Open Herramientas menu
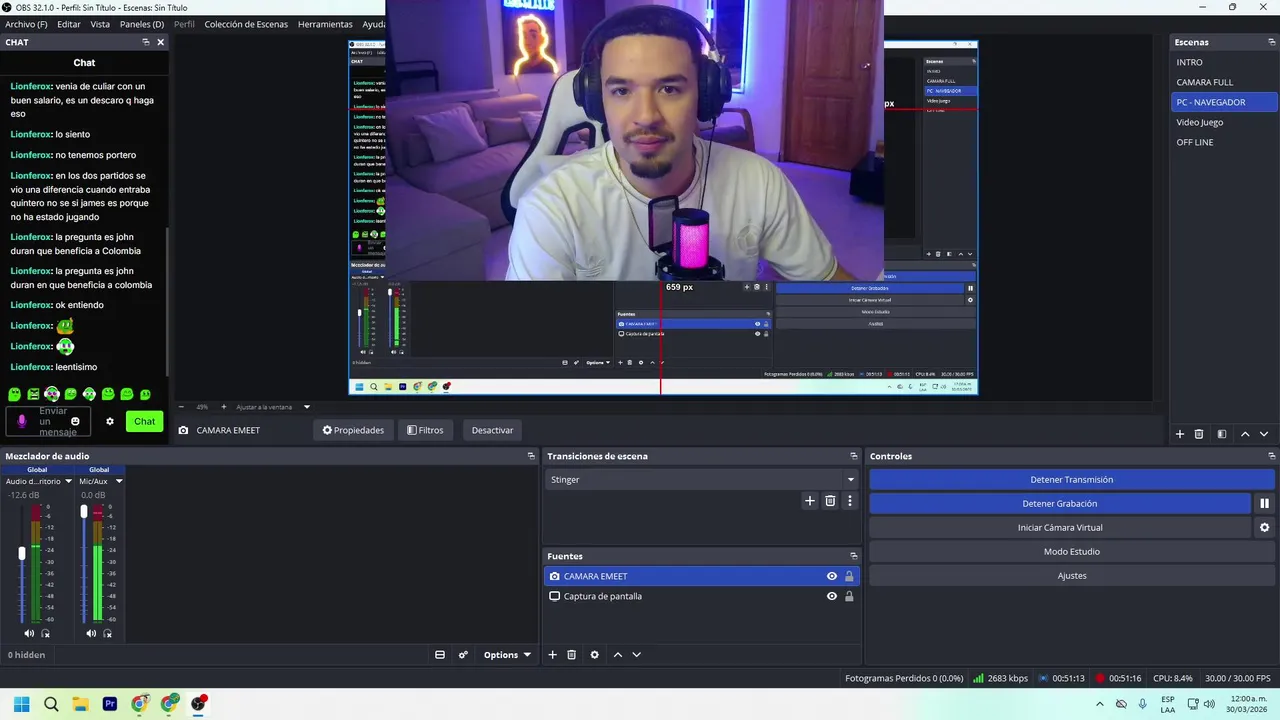The width and height of the screenshot is (1280, 720). click(x=325, y=24)
